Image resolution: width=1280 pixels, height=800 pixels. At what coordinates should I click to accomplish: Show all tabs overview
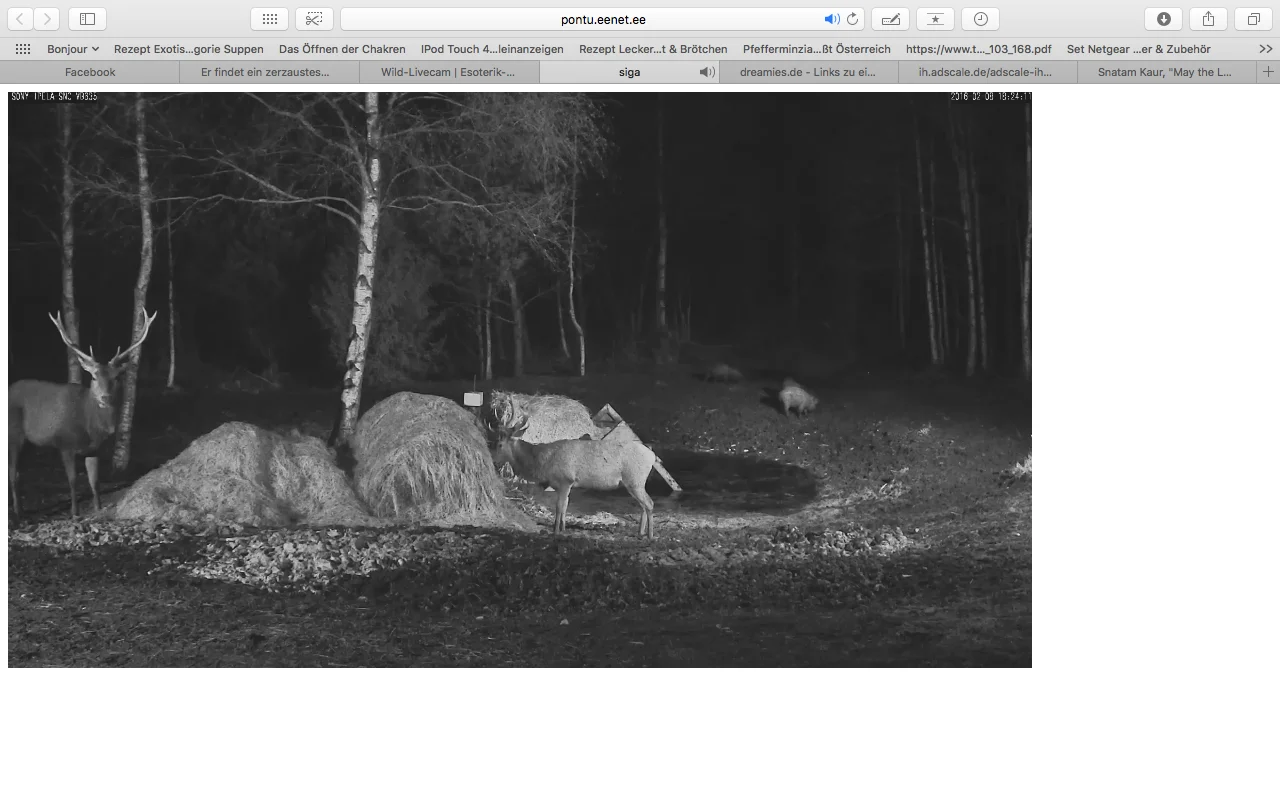(1253, 19)
